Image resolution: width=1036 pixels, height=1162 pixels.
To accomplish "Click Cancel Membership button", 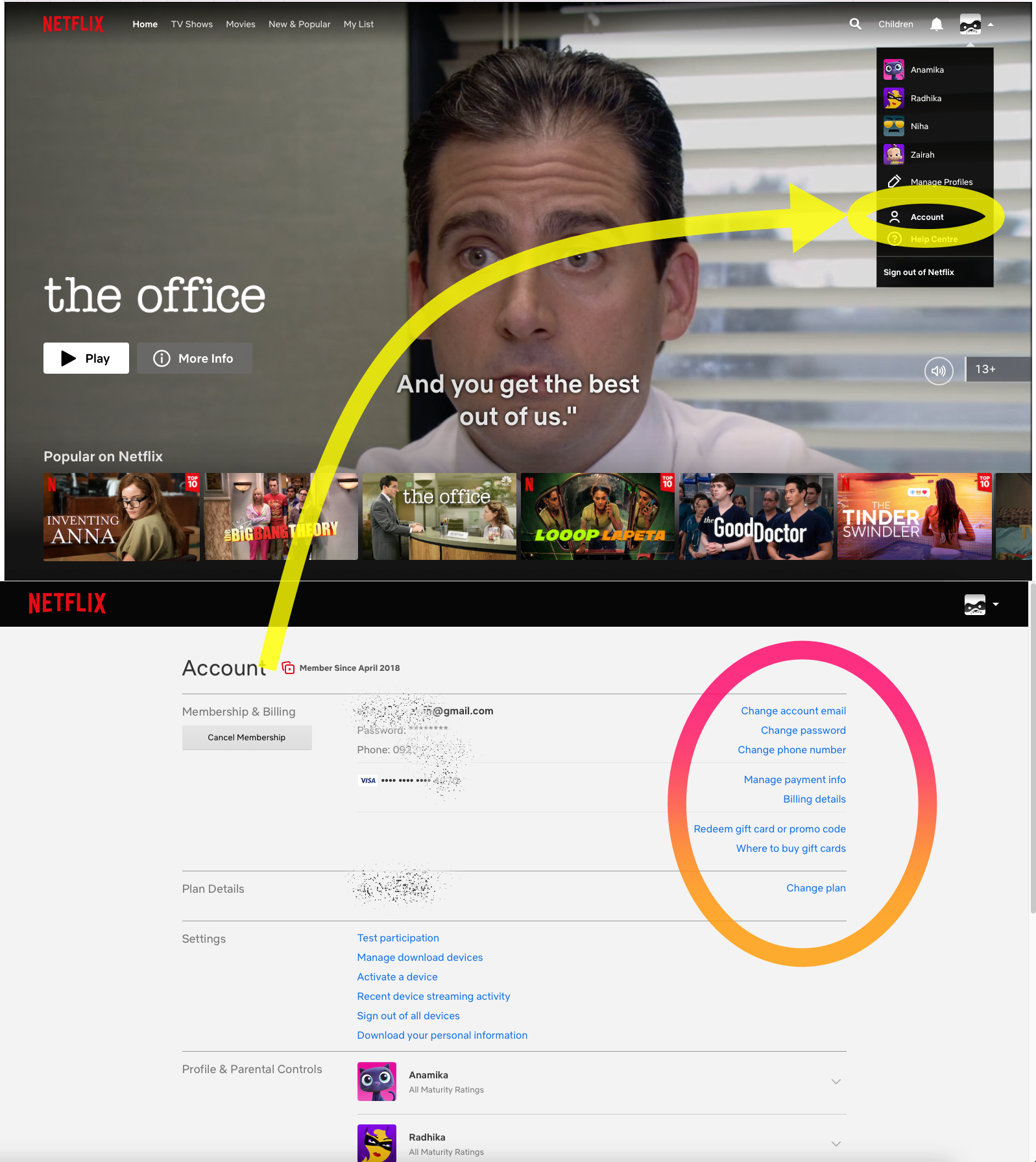I will (x=247, y=738).
